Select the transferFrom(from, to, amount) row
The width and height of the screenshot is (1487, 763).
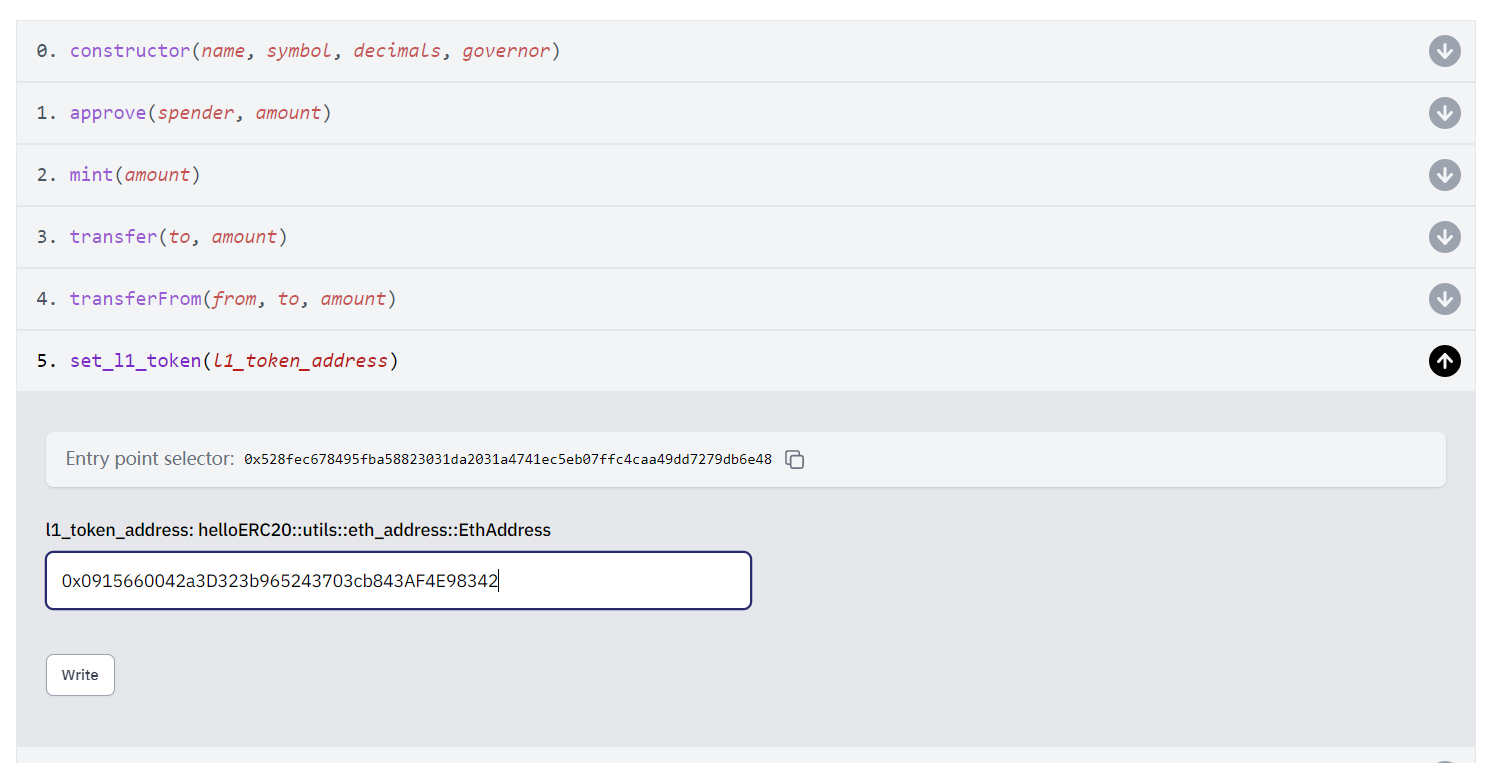coord(230,298)
